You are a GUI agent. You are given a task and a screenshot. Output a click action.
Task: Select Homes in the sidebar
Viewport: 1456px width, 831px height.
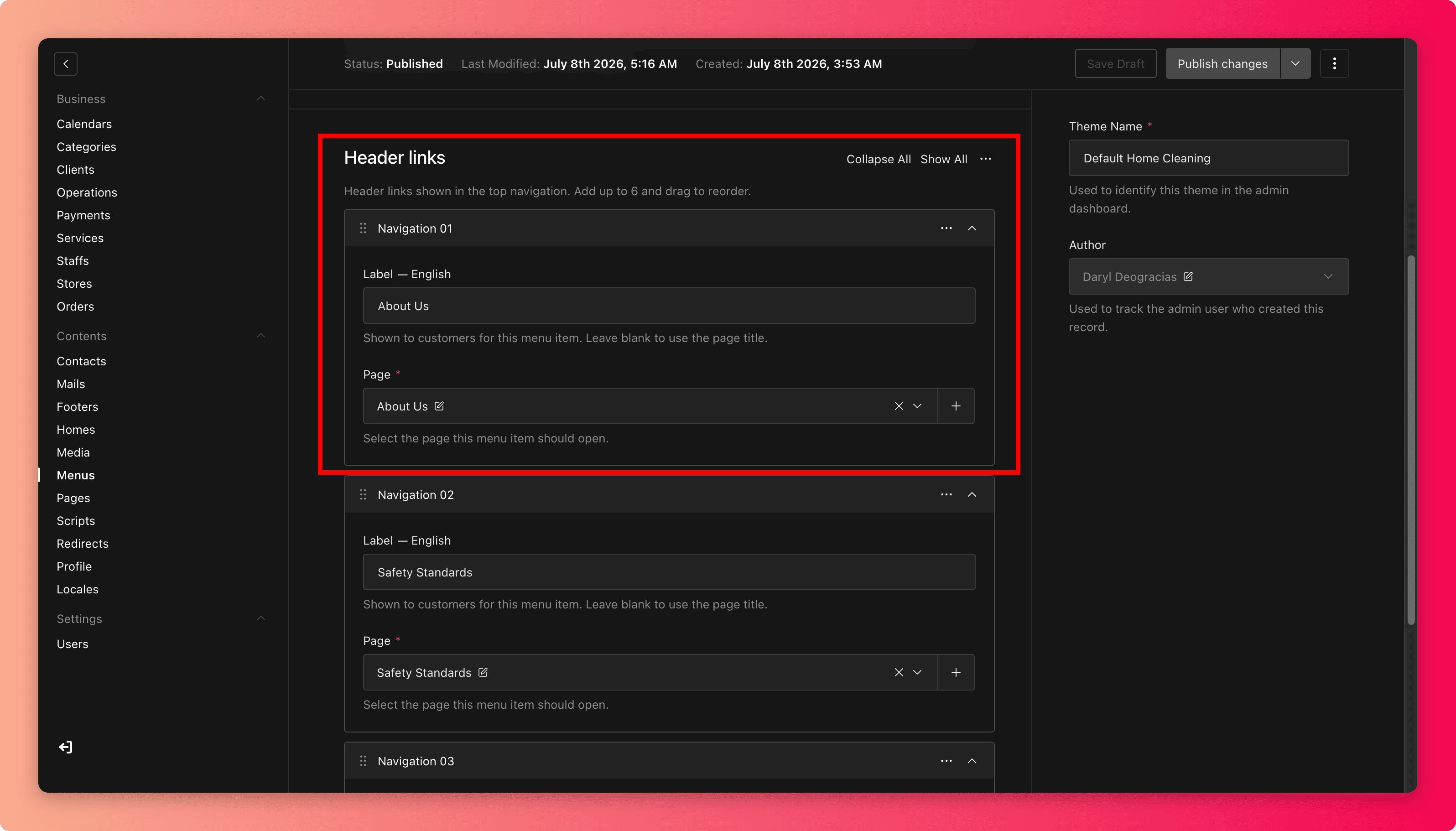(76, 430)
